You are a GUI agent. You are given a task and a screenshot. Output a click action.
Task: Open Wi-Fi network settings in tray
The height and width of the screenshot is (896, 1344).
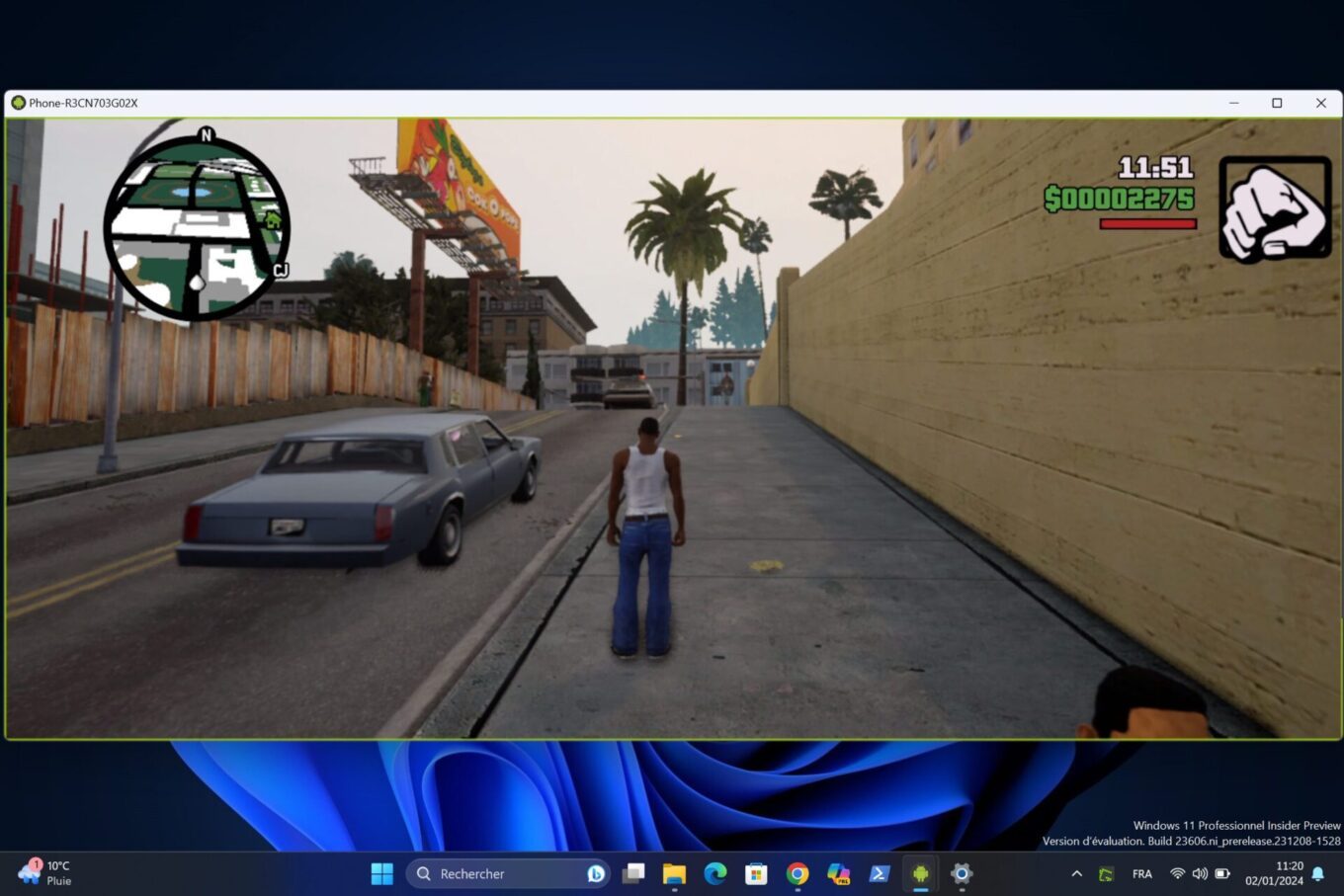tap(1177, 873)
